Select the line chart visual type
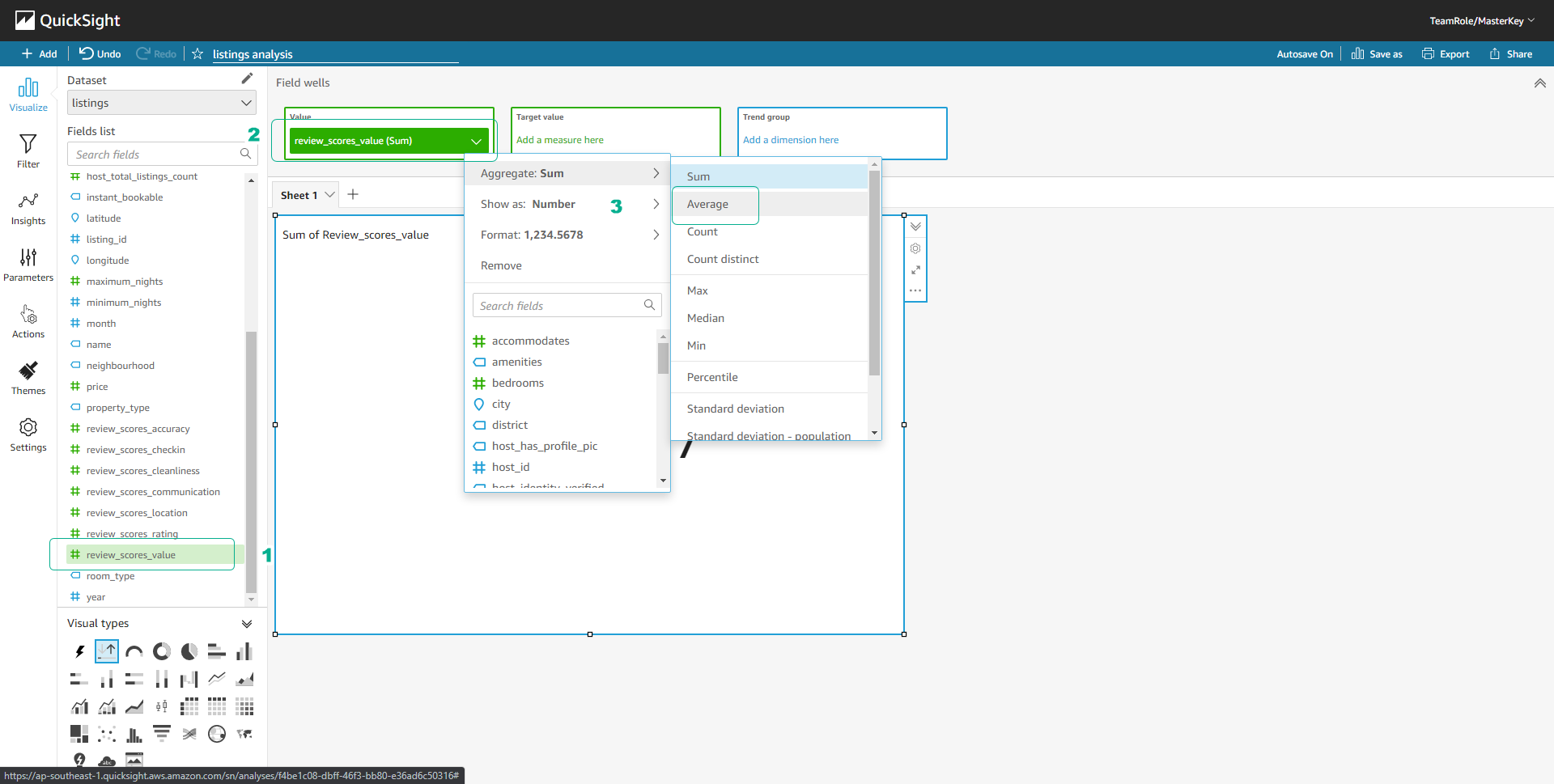The image size is (1554, 784). tap(217, 679)
